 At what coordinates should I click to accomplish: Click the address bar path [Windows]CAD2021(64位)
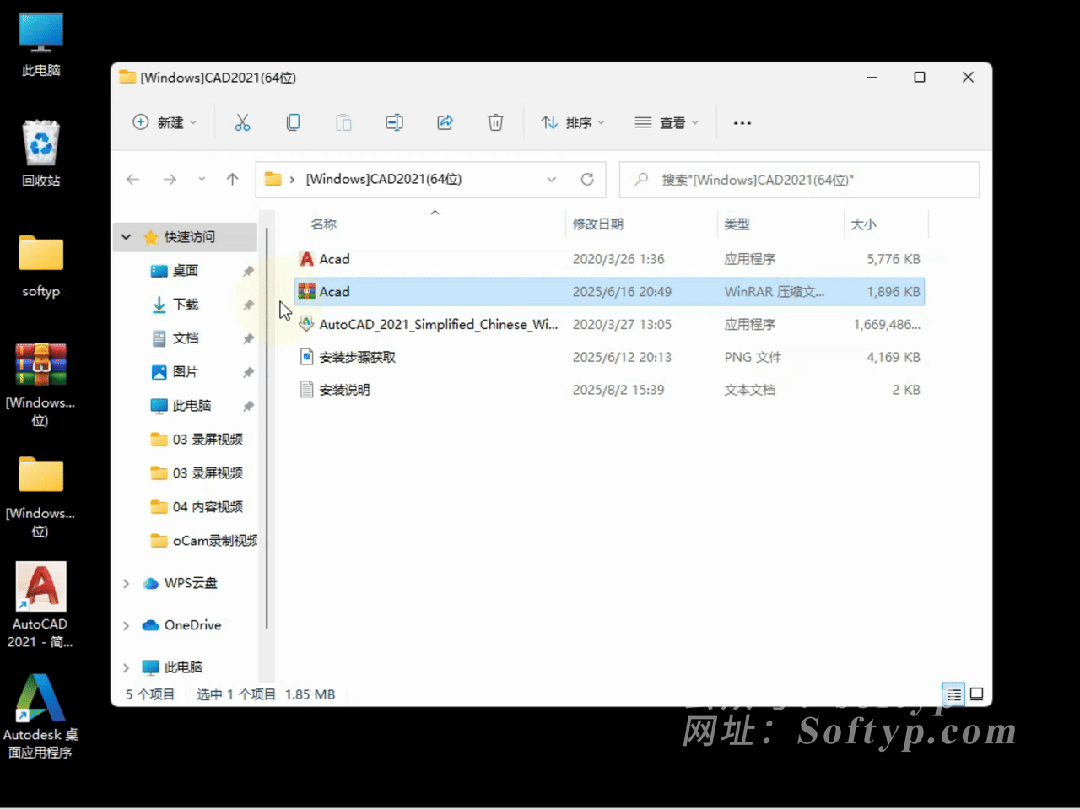tap(384, 179)
